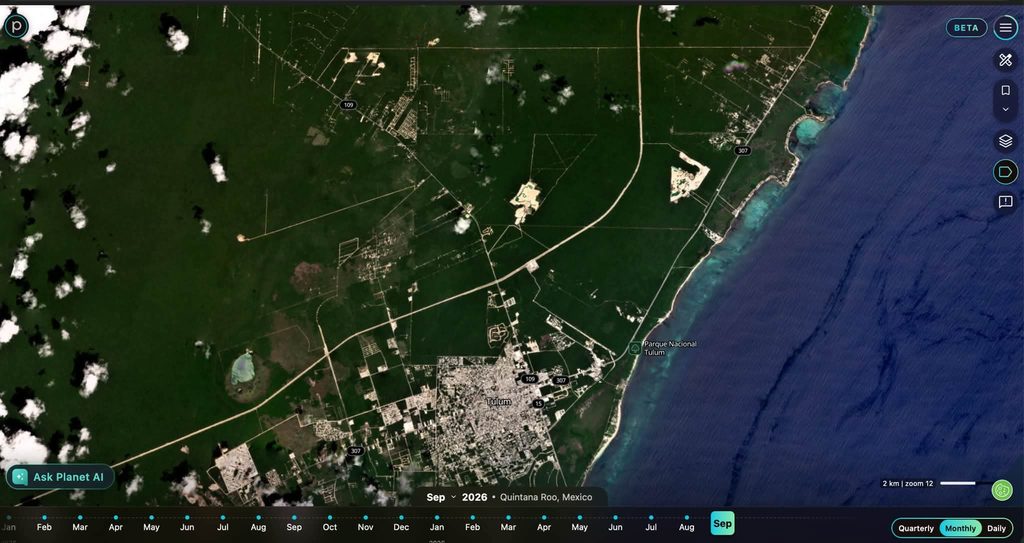Open the Planet logo home icon

(16, 26)
